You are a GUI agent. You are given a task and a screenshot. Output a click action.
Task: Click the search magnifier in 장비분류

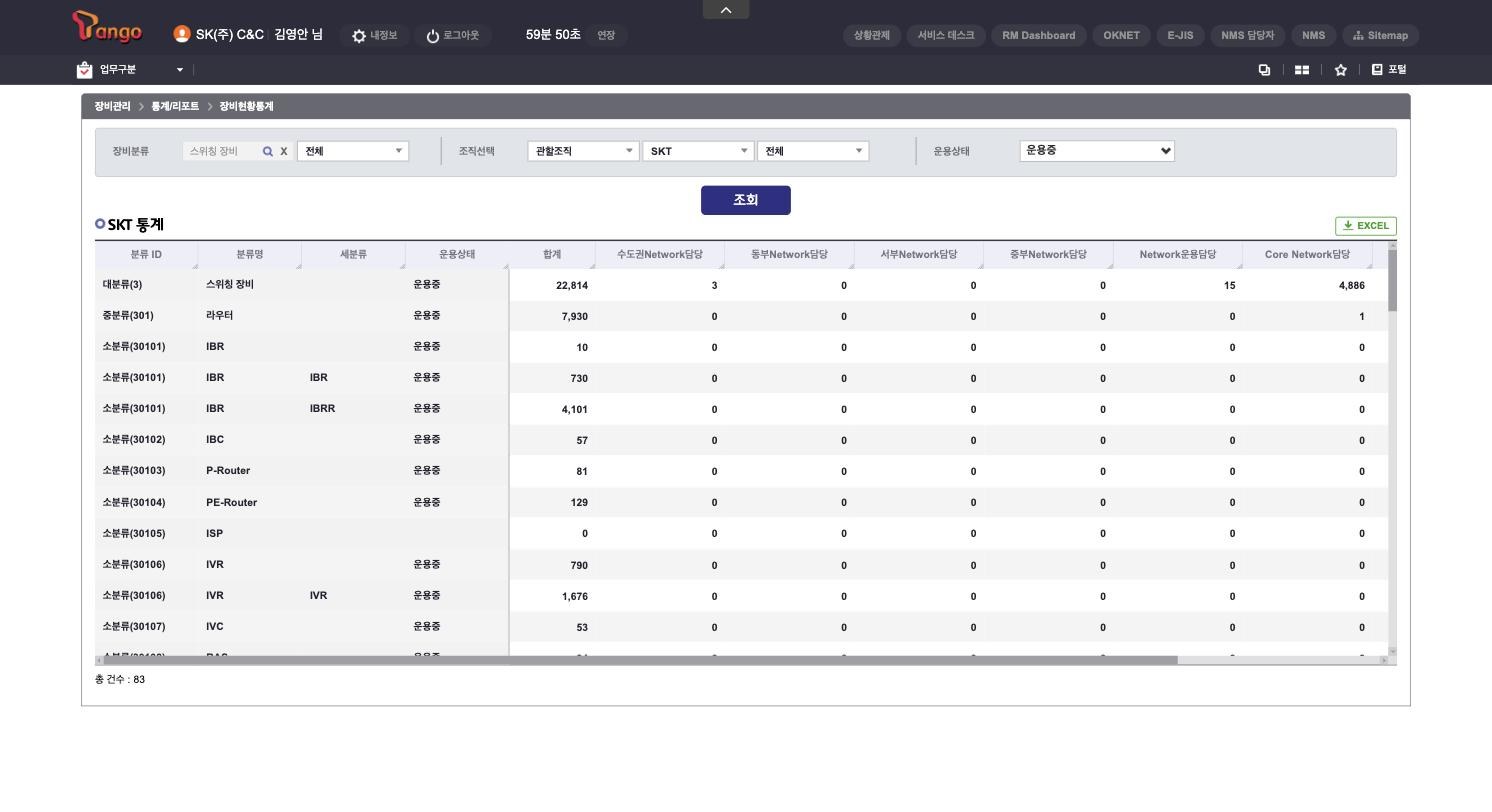coord(268,152)
